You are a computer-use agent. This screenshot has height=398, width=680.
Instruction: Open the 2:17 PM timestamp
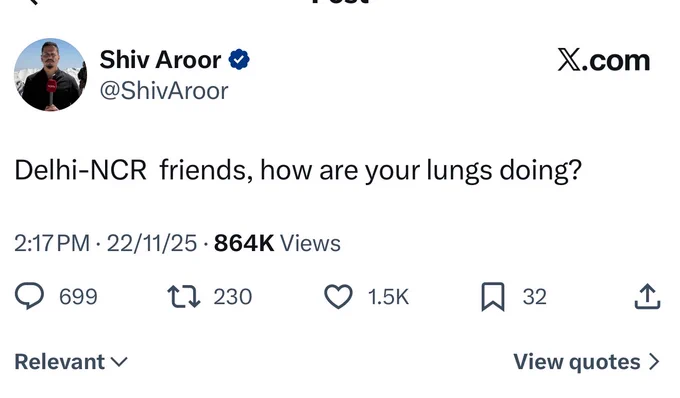click(x=52, y=243)
